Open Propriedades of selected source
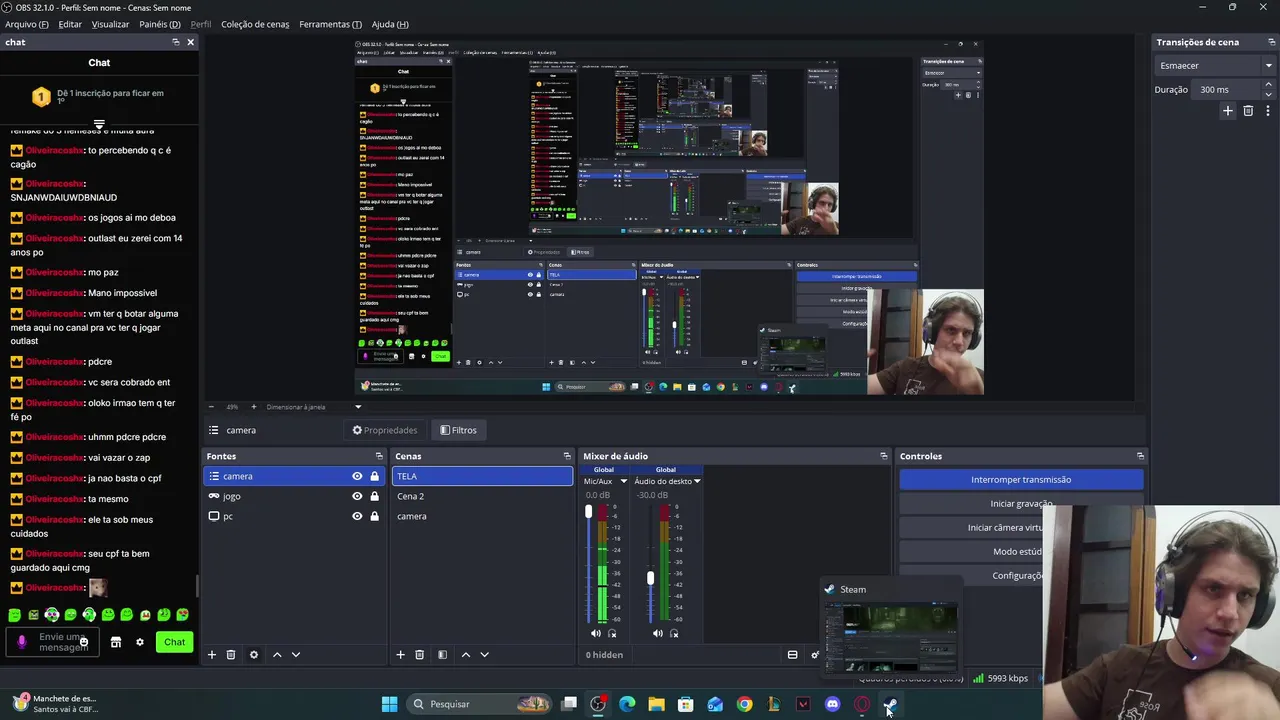1280x720 pixels. pos(384,430)
